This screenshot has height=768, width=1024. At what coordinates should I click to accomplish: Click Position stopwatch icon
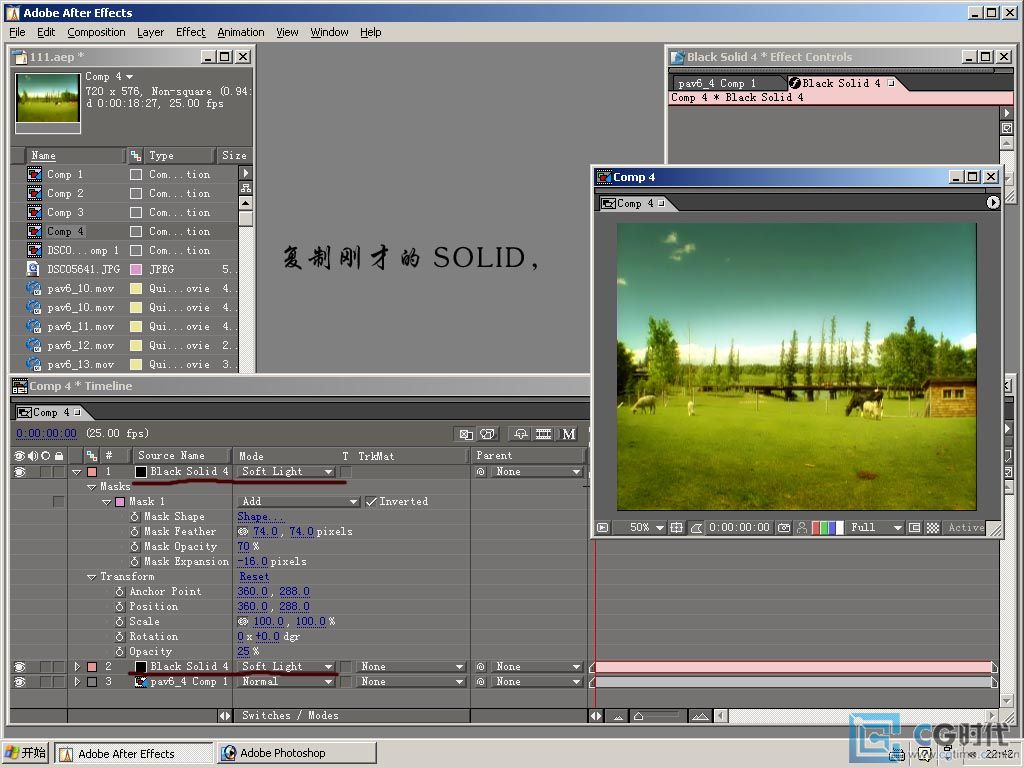coord(120,607)
